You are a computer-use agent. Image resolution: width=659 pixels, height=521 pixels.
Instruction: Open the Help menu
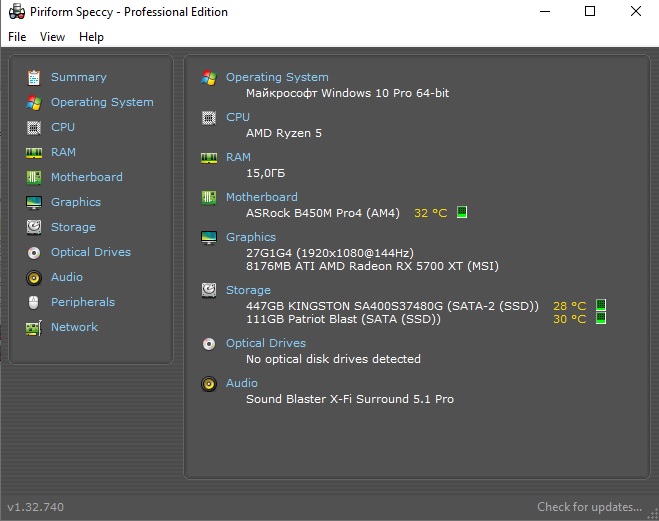tap(91, 37)
